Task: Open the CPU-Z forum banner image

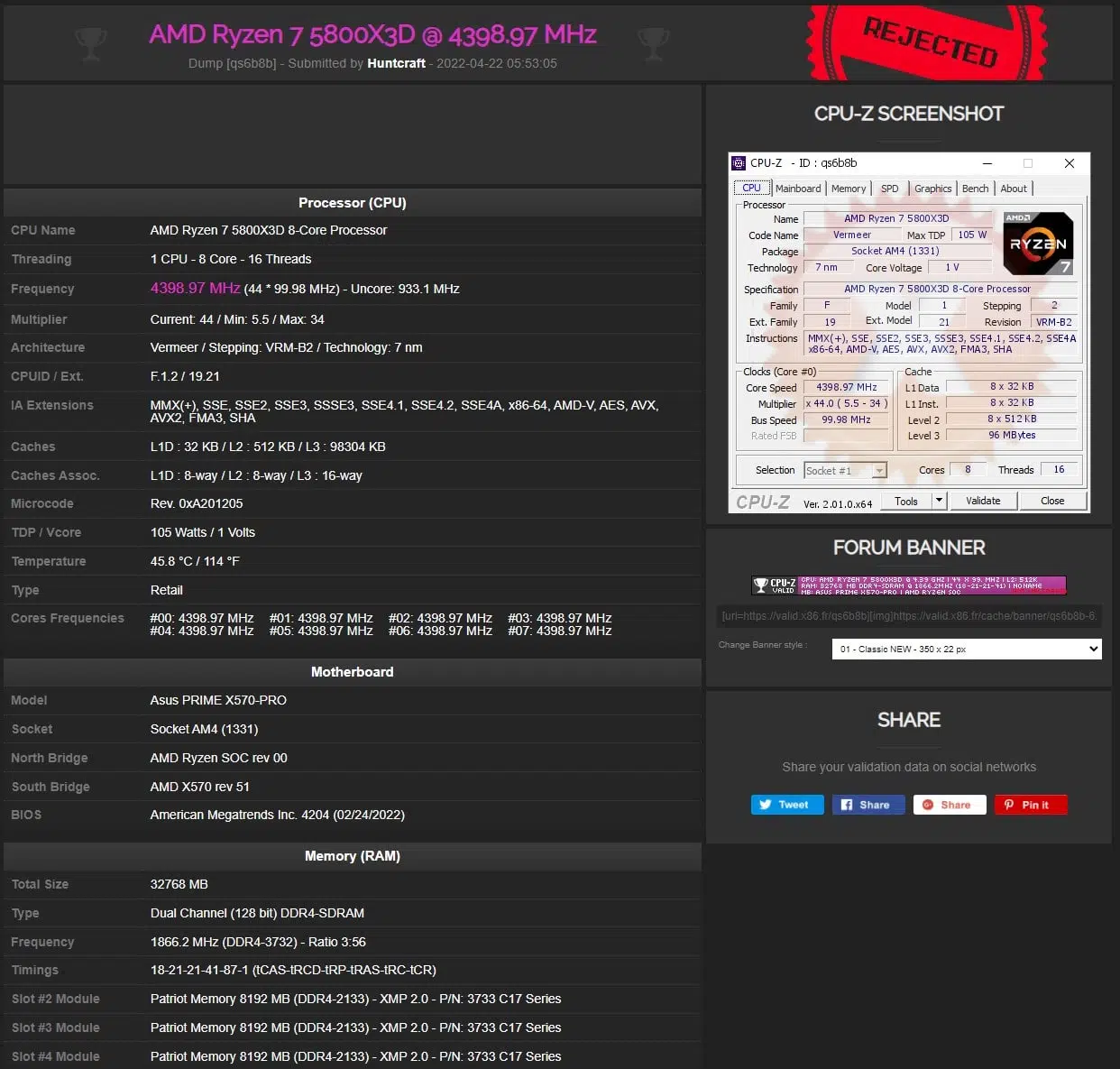Action: point(909,585)
